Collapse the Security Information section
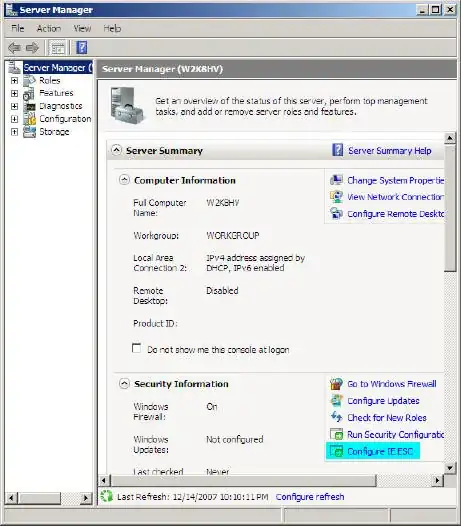Viewport: 461px width, 526px height. click(124, 383)
